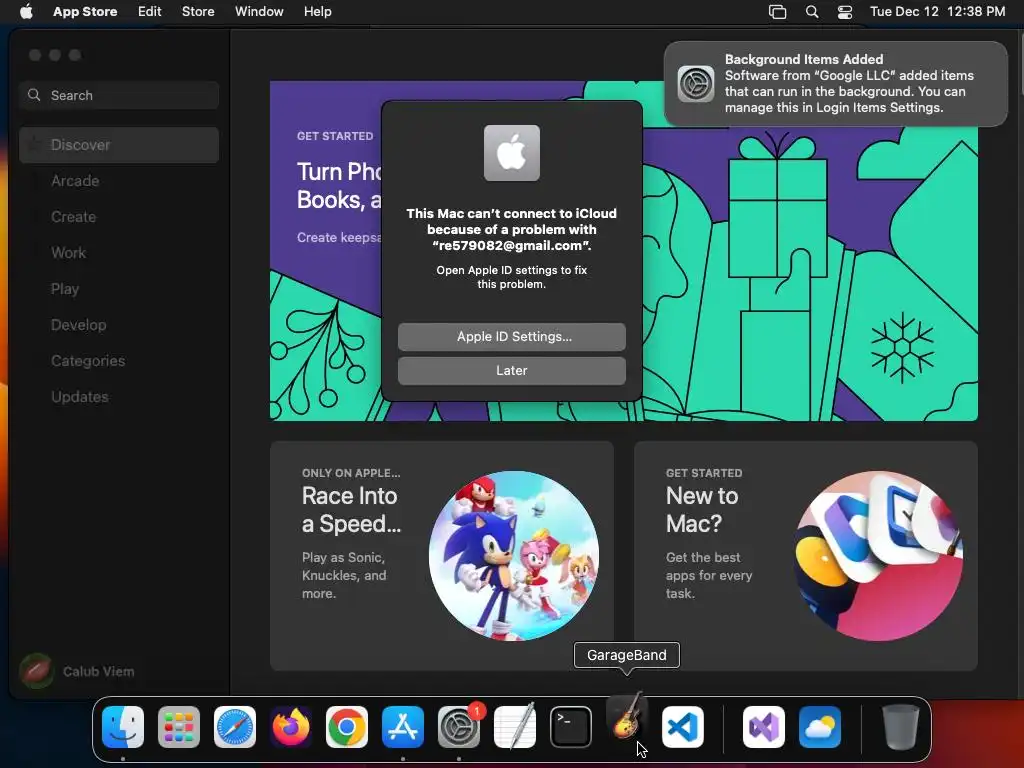Image resolution: width=1024 pixels, height=768 pixels.
Task: Click the App Store Dock icon
Action: 403,727
